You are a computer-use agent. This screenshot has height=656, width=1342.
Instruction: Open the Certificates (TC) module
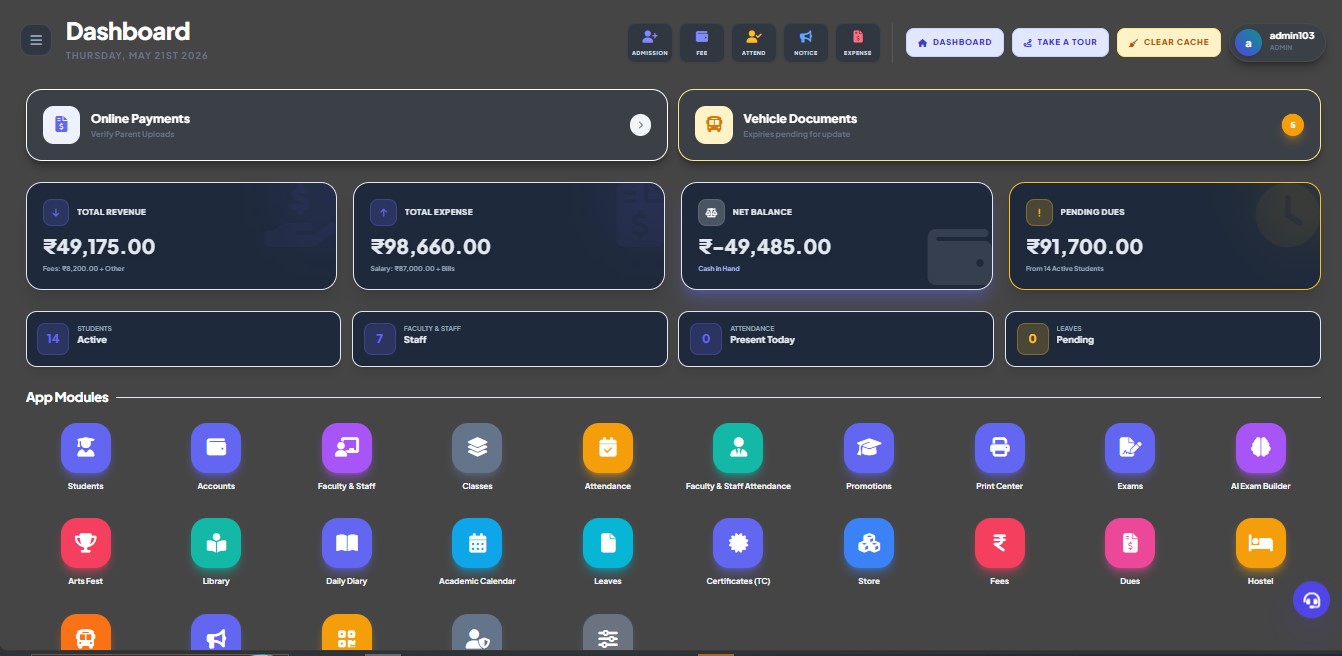[x=738, y=543]
